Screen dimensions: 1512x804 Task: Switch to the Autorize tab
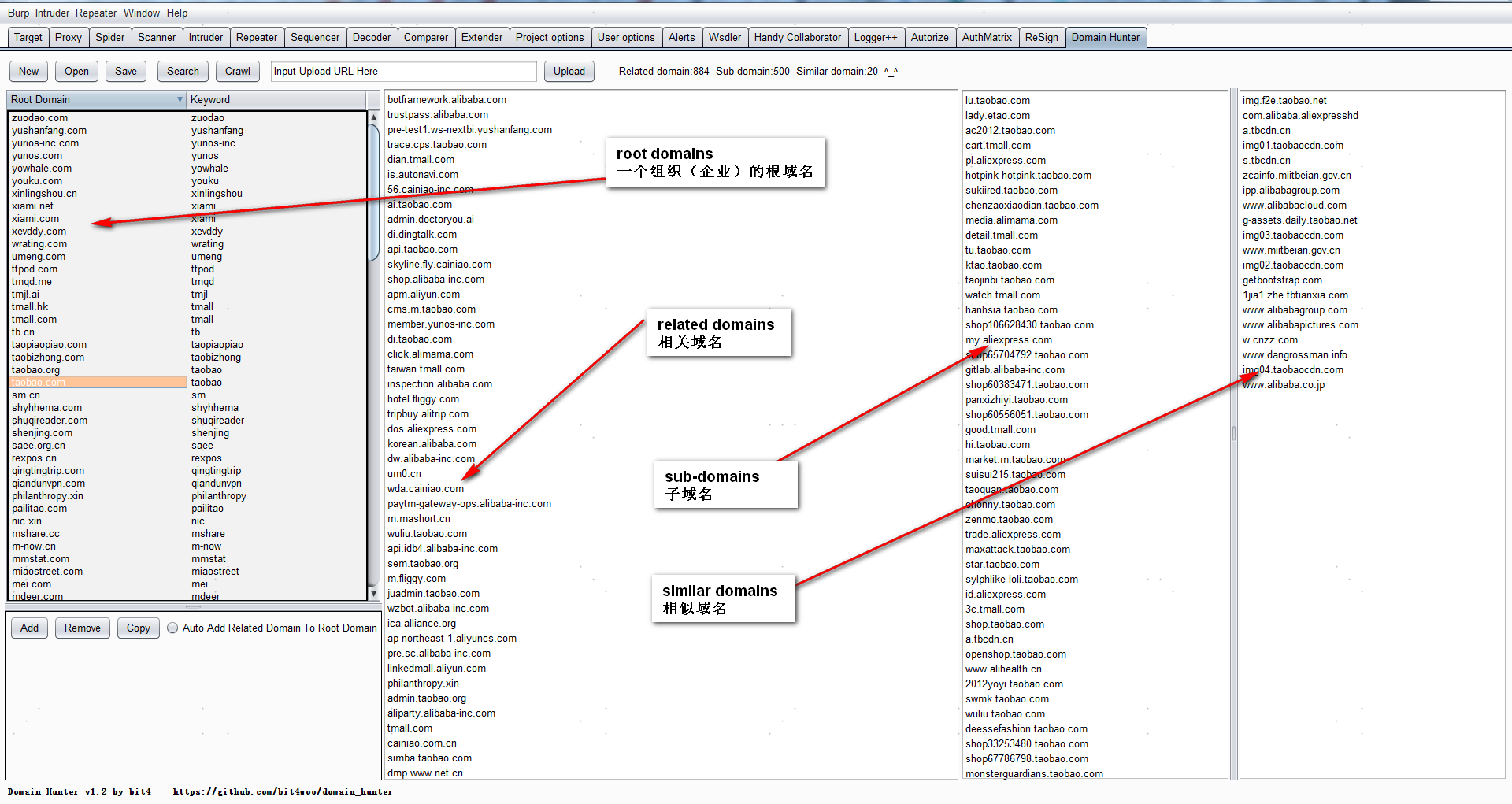(930, 37)
